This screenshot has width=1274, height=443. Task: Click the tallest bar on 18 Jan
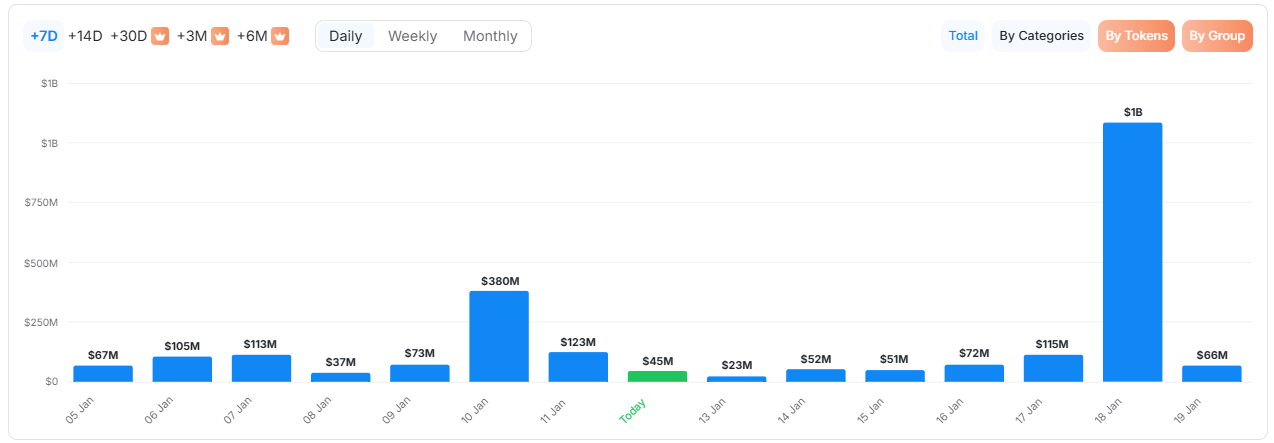pos(1132,252)
